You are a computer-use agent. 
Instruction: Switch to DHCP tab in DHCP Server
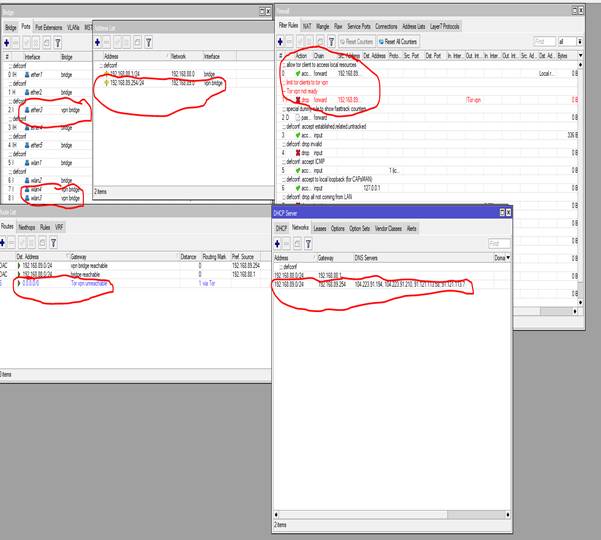[x=281, y=228]
